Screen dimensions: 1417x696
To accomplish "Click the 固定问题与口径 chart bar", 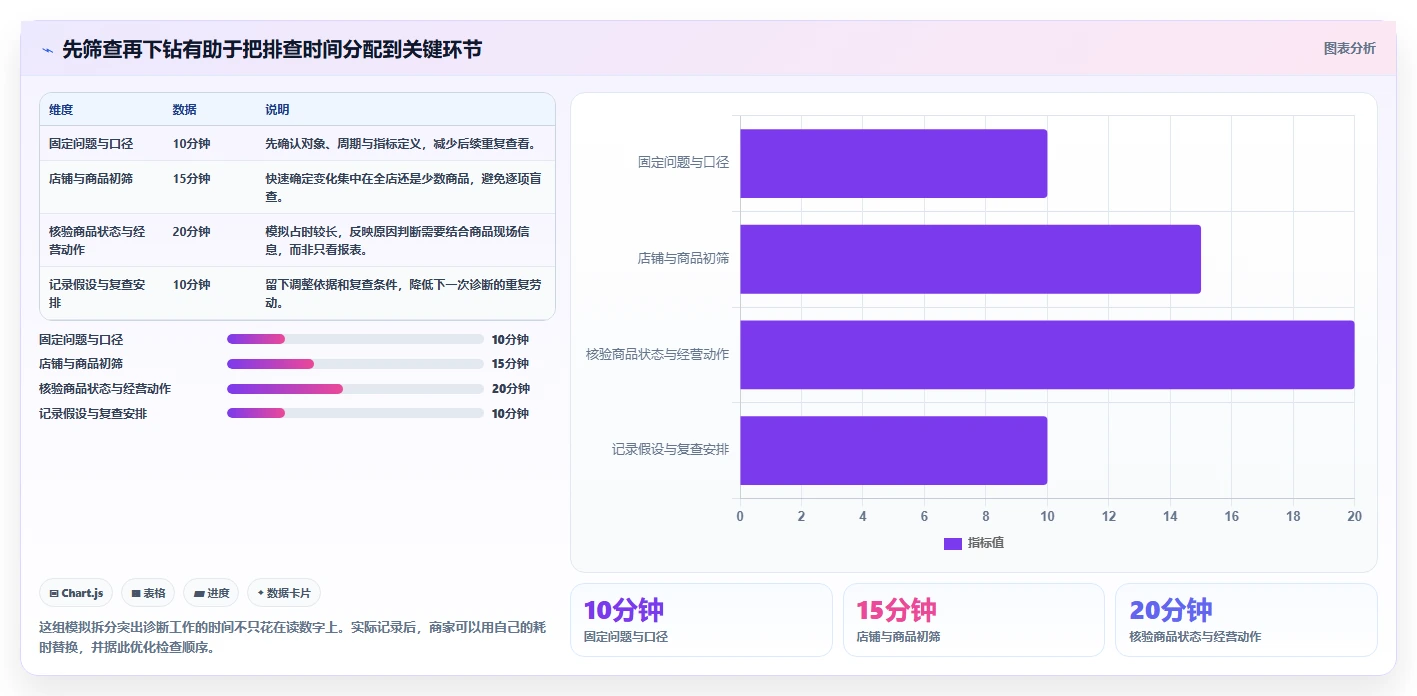I will point(893,163).
